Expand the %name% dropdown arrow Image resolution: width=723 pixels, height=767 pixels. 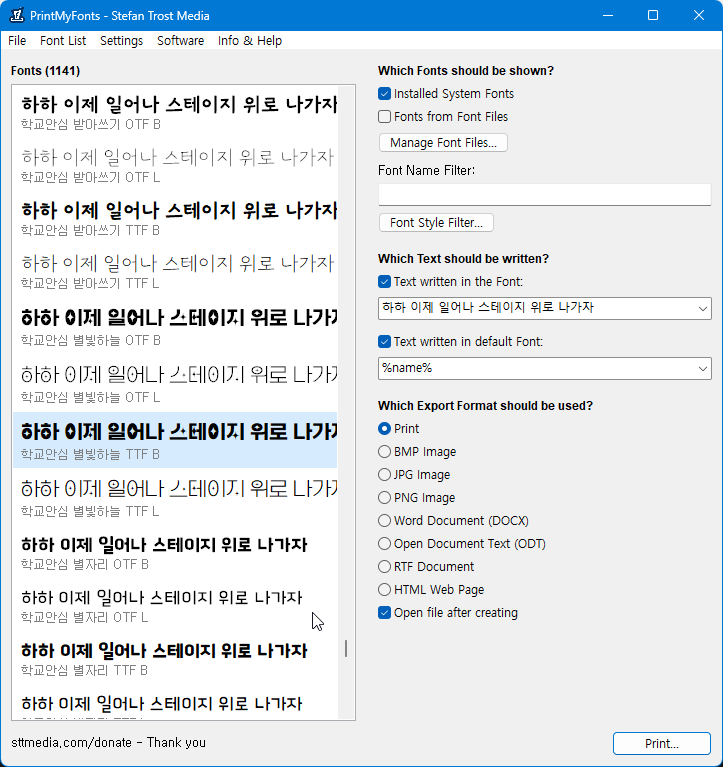702,368
